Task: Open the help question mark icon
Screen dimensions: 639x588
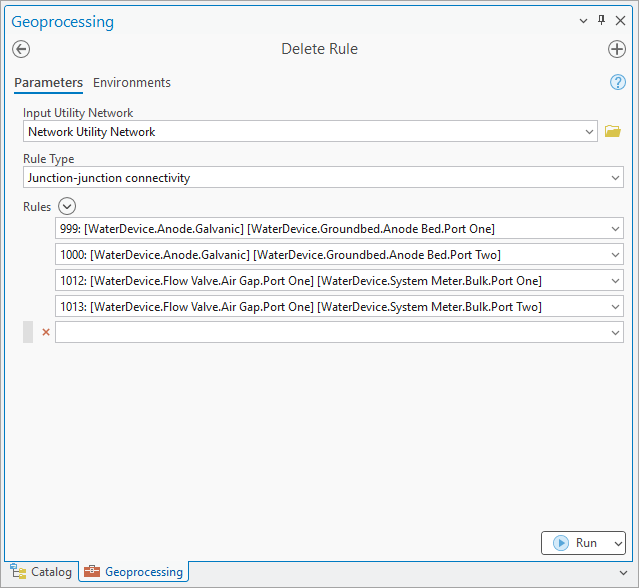Action: 617,82
